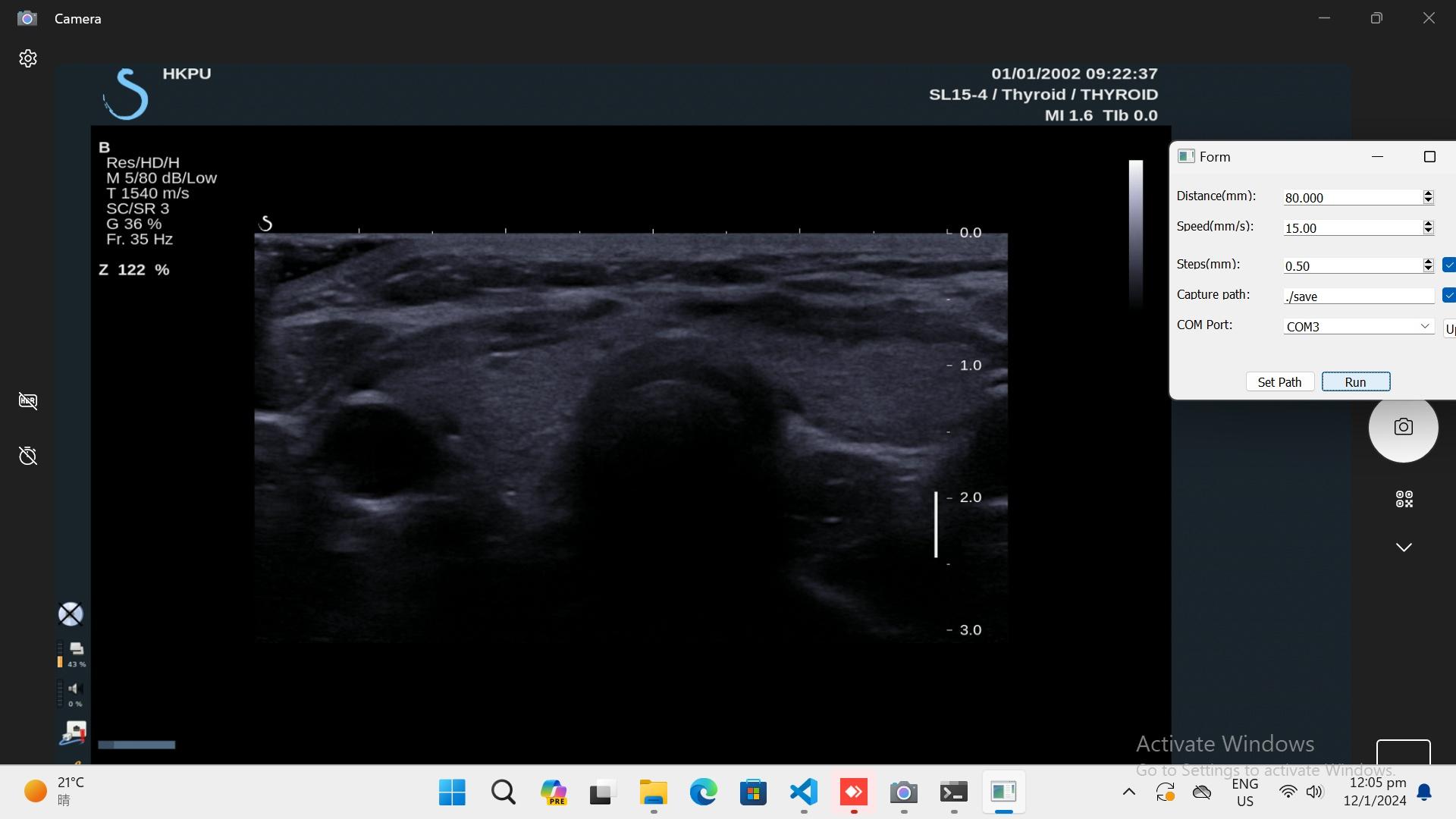Open Microsoft Store from the taskbar
Screen dimensions: 1456x819
coord(753,792)
